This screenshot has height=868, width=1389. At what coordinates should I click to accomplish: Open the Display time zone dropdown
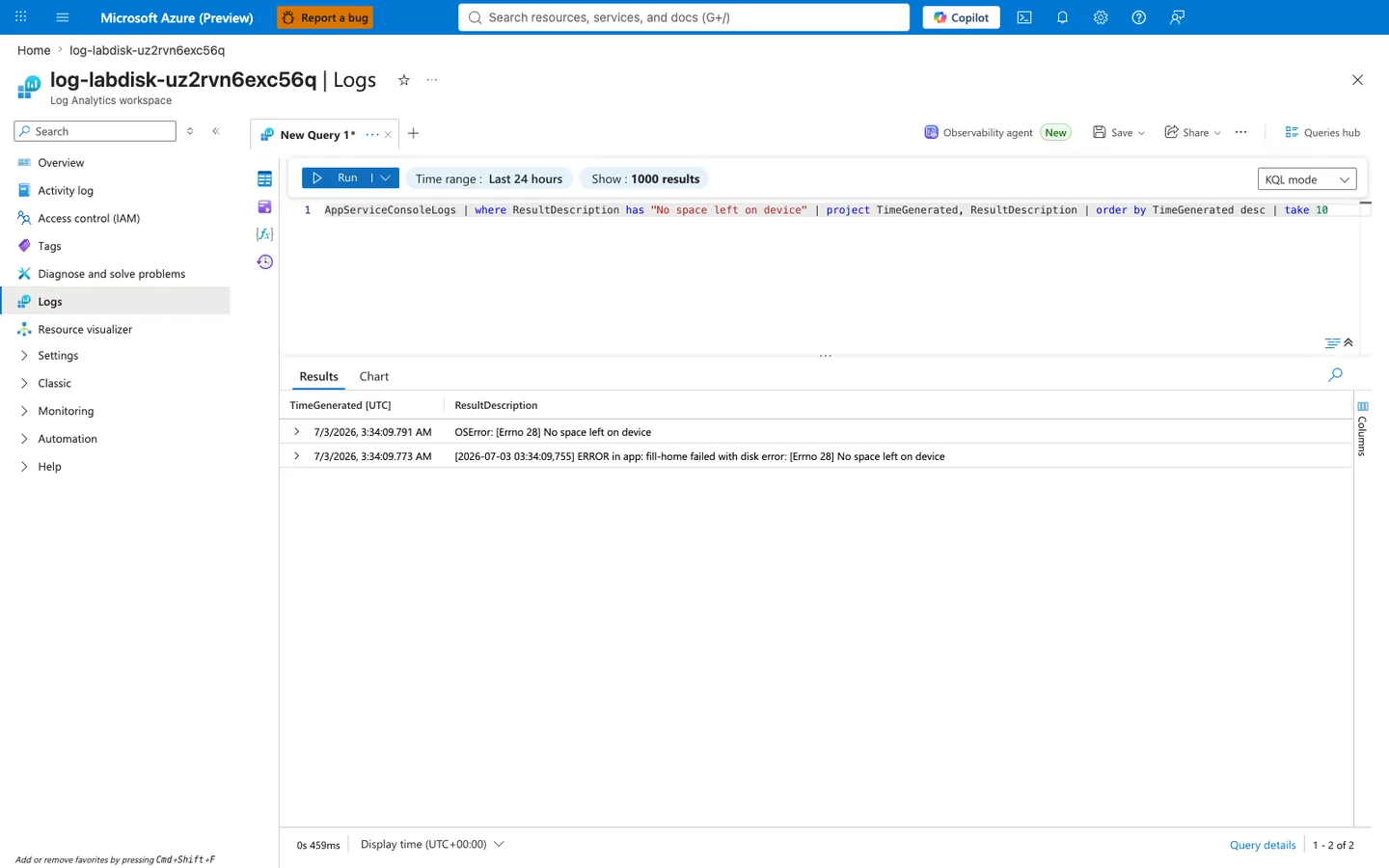432,844
